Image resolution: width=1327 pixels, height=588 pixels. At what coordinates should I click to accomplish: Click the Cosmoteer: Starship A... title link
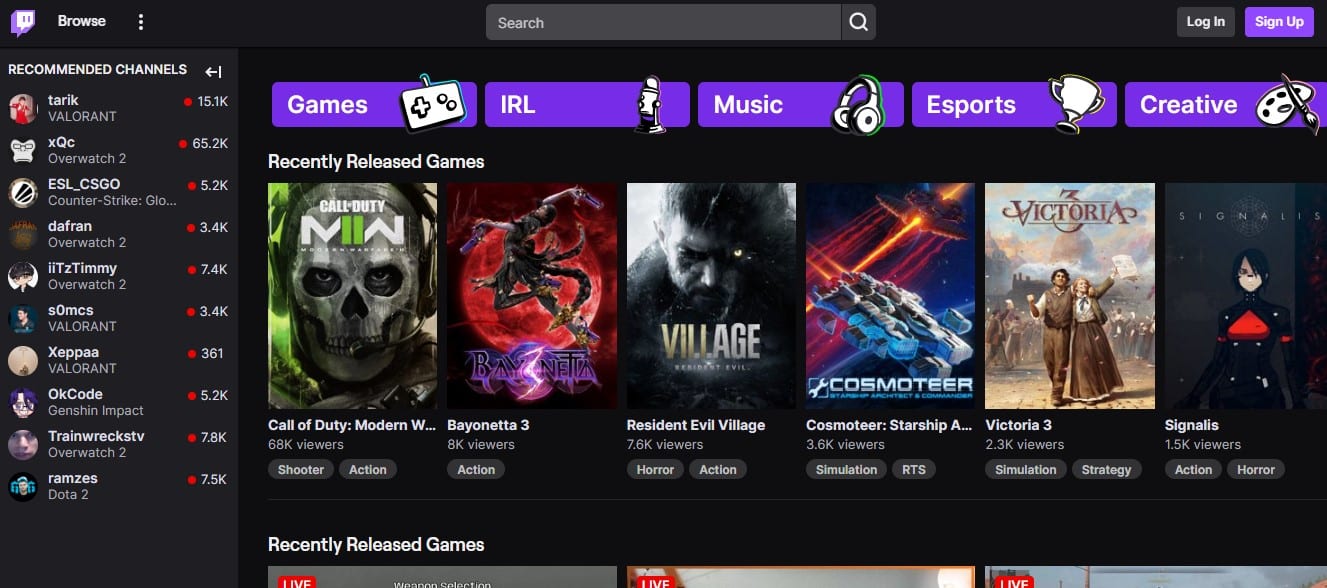889,425
